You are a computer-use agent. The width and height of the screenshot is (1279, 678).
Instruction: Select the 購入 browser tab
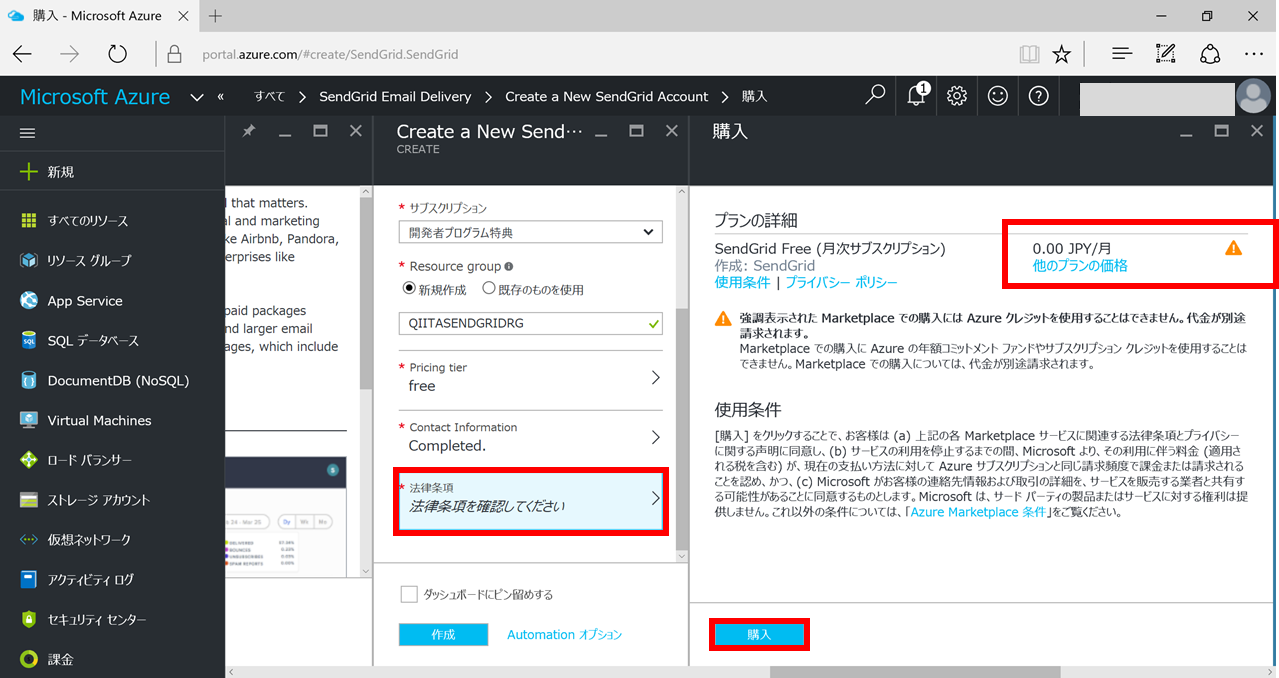[x=98, y=16]
